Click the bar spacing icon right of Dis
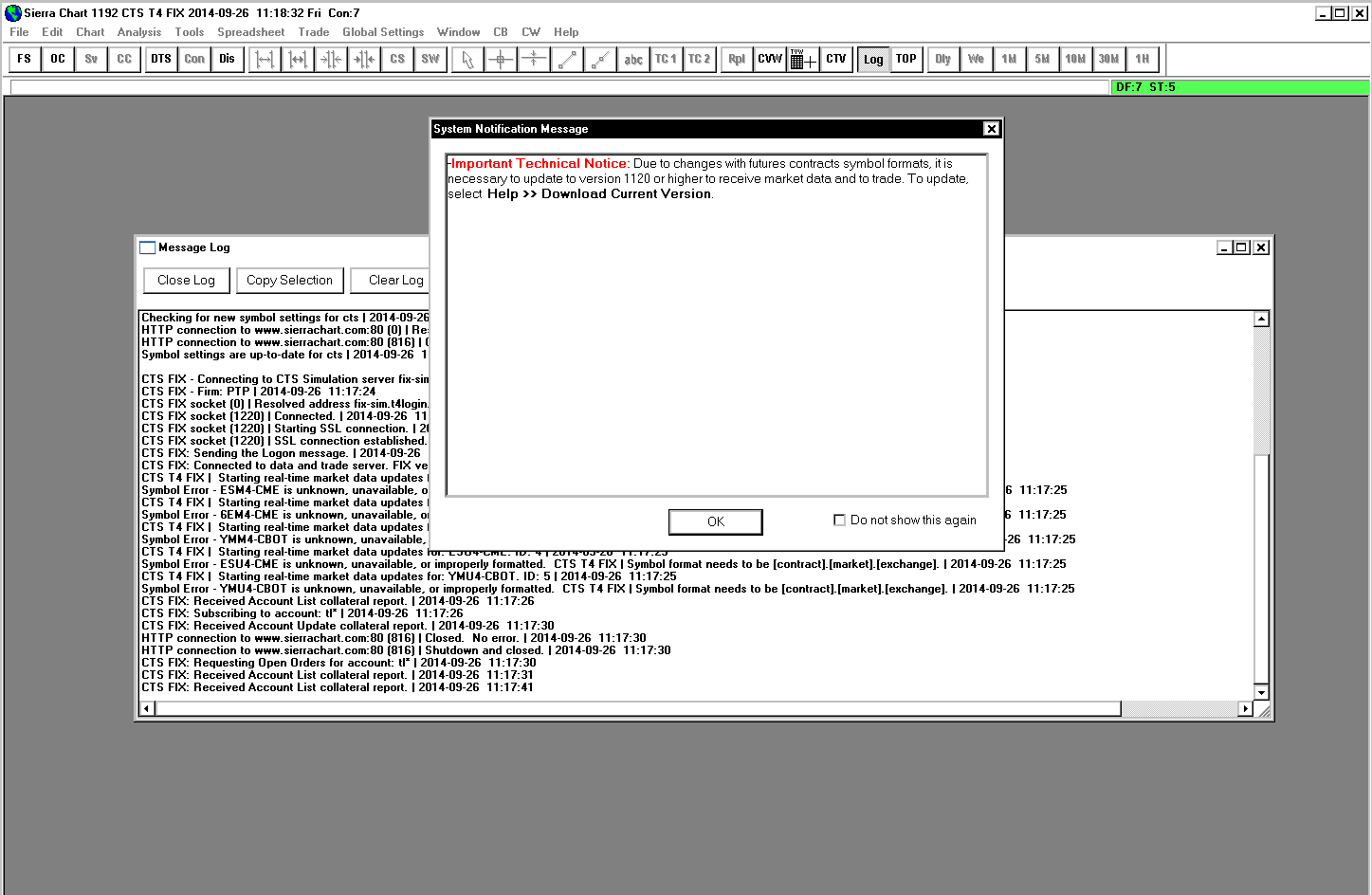The image size is (1372, 895). 265,59
